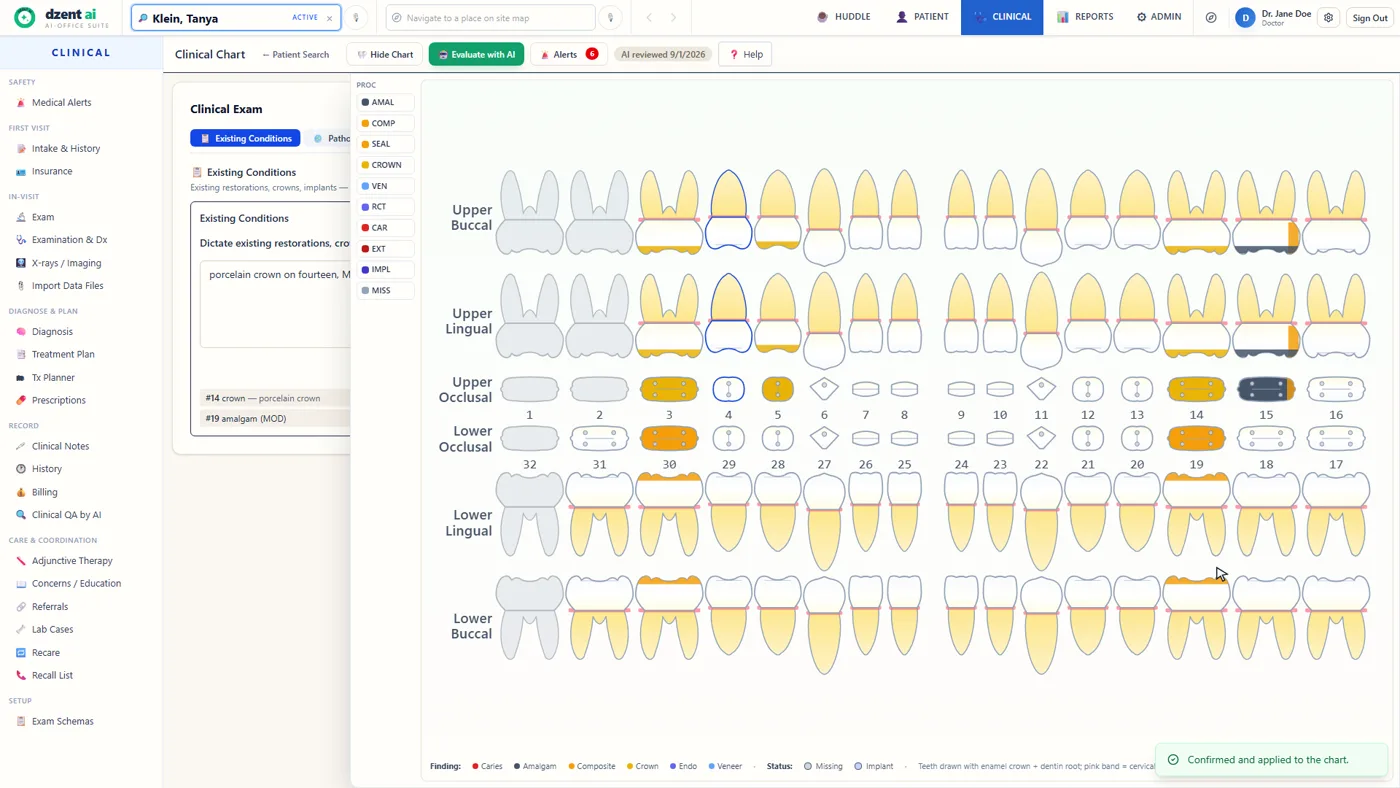Viewport: 1400px width, 788px height.
Task: Click Evaluate with AI button
Action: [476, 54]
